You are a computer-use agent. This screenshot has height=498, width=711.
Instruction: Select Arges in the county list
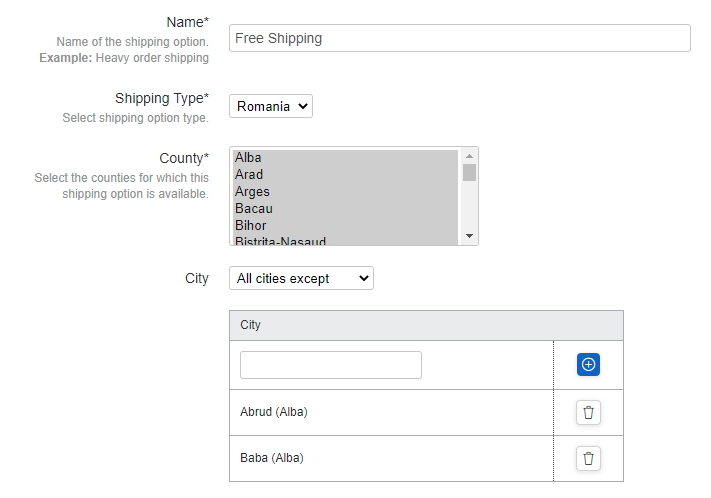346,192
